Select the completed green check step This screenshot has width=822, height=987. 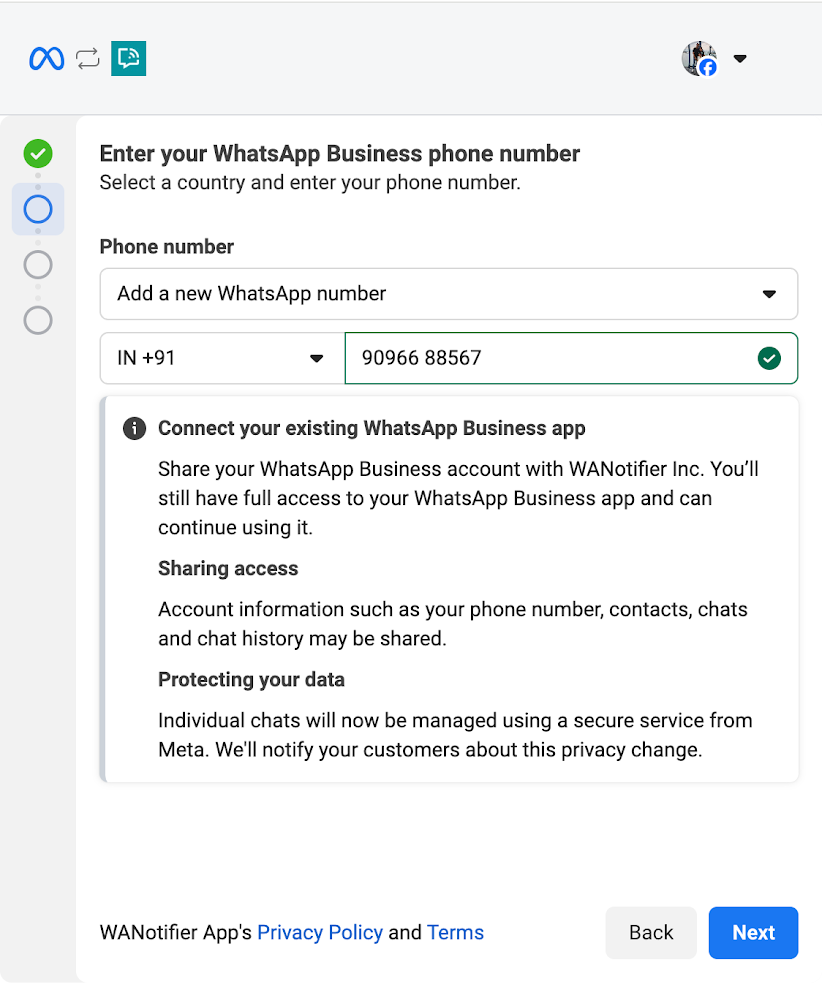(x=38, y=154)
